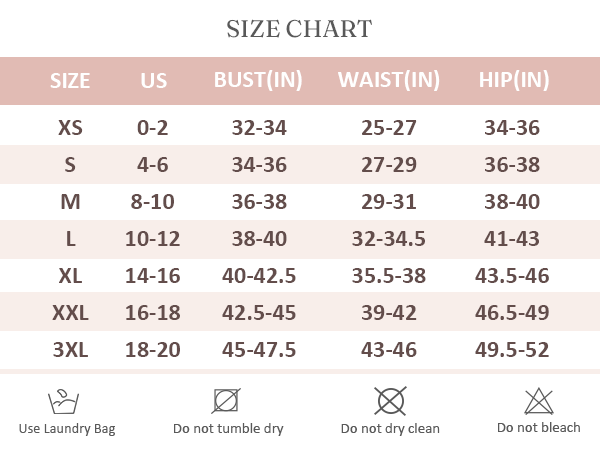Select the SIZE column header
This screenshot has height=450, width=600.
pos(70,81)
